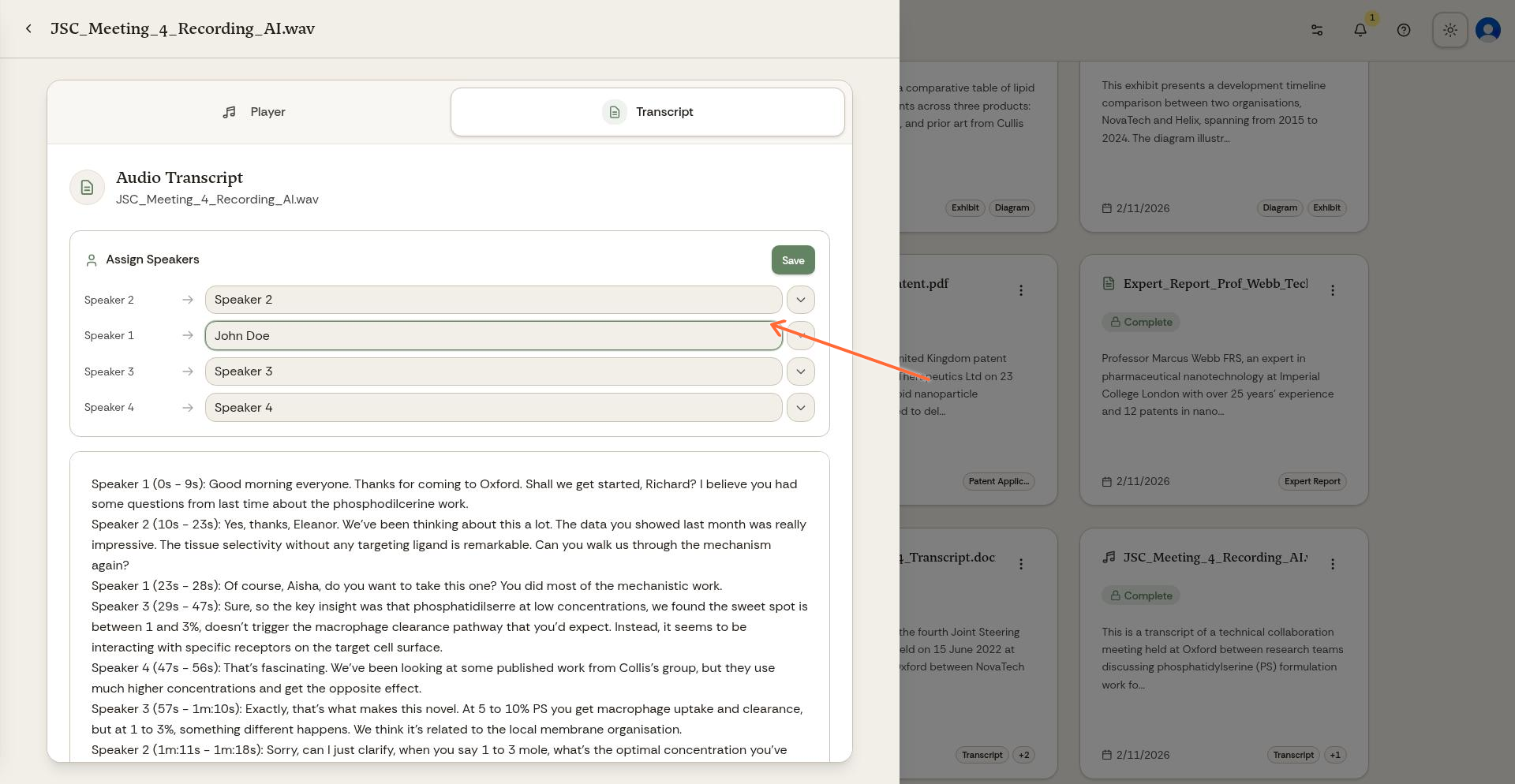Select the Transcript tab
1515x784 pixels.
coord(647,112)
